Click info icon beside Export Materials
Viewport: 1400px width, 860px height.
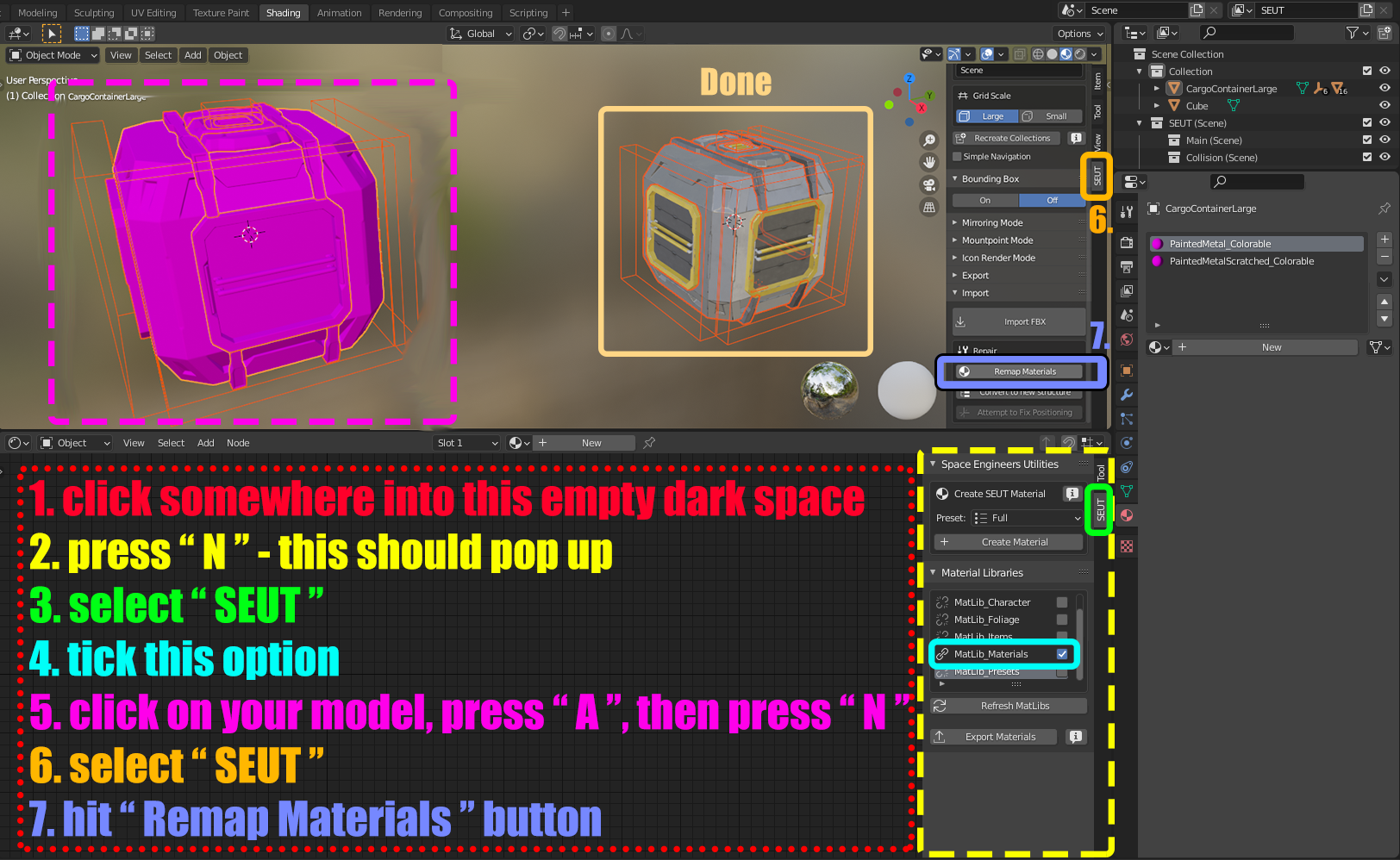tap(1075, 737)
